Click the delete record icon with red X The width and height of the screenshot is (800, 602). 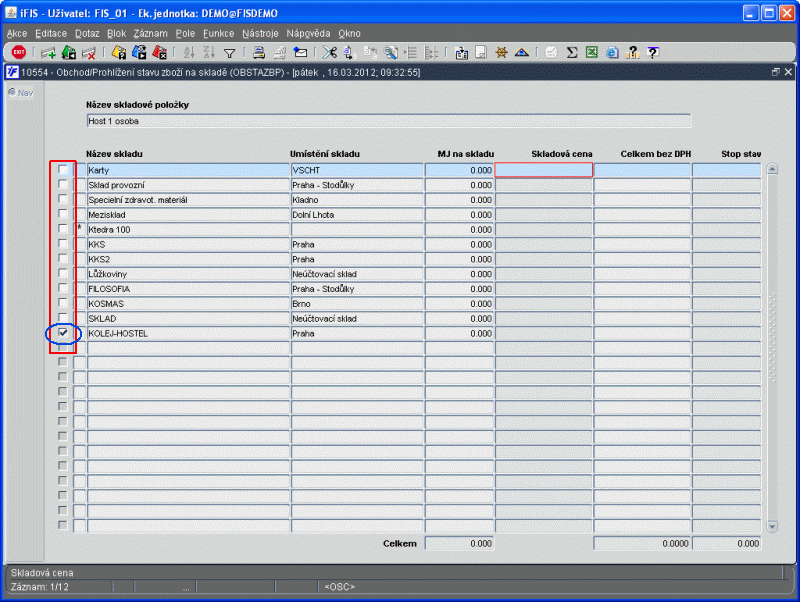(89, 53)
